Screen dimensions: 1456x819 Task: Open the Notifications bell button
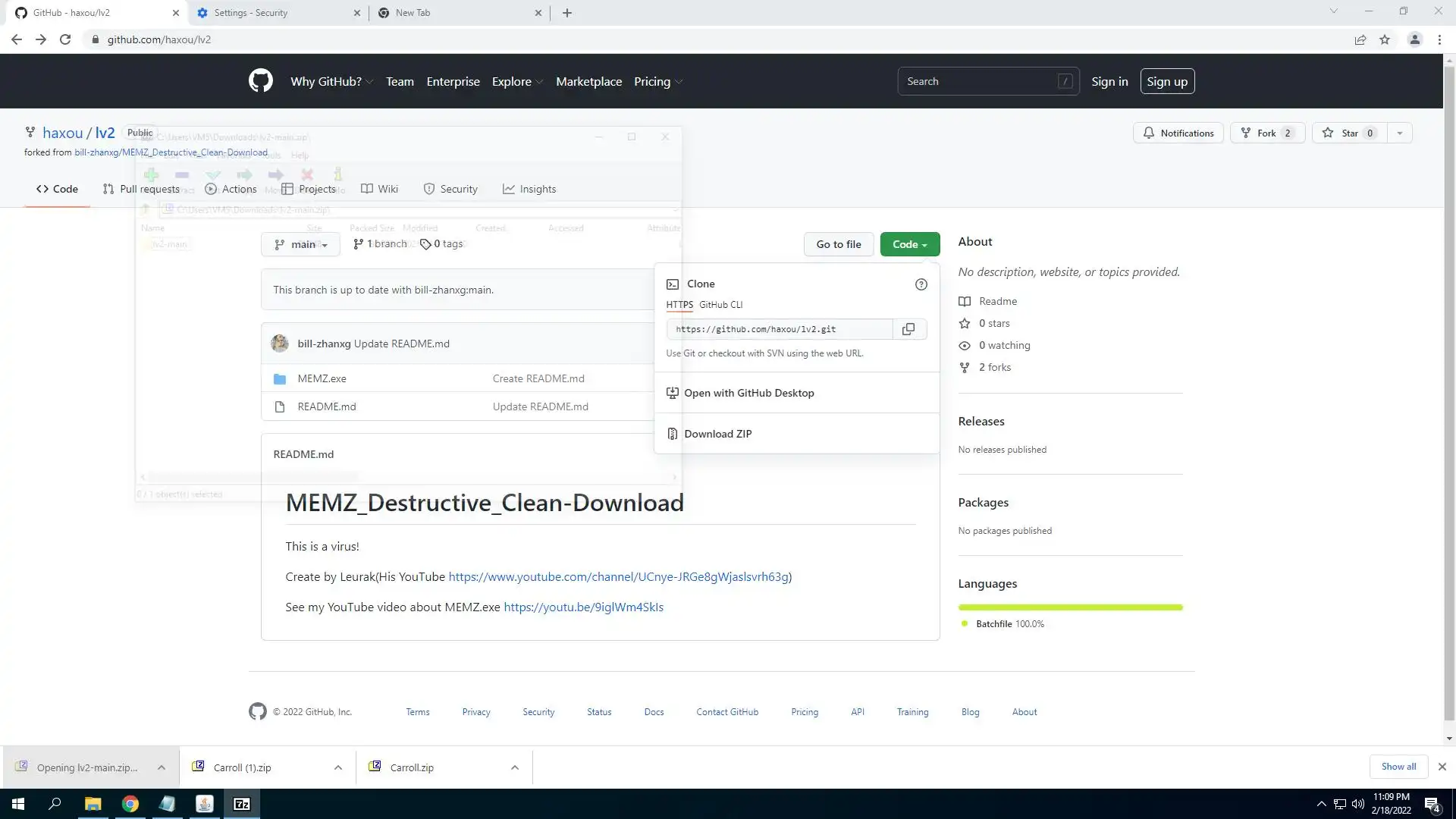pos(1178,133)
